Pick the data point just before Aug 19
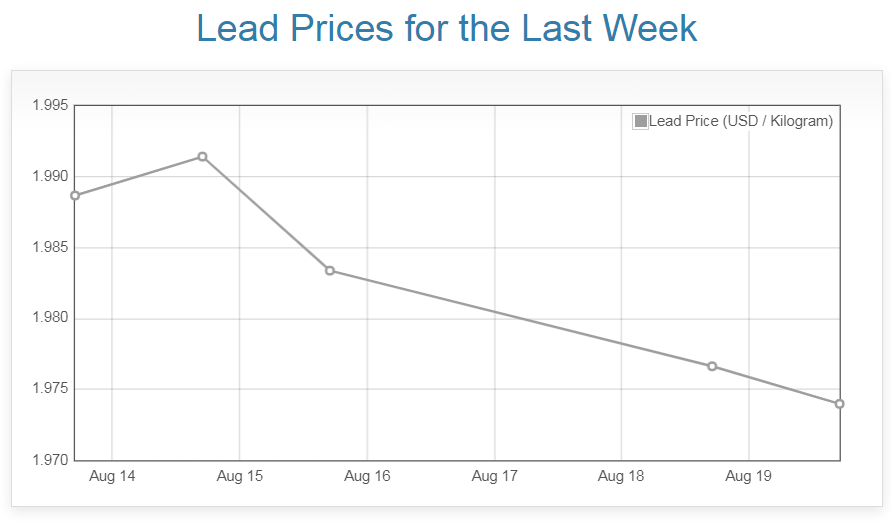891x525 pixels. pyautogui.click(x=712, y=366)
